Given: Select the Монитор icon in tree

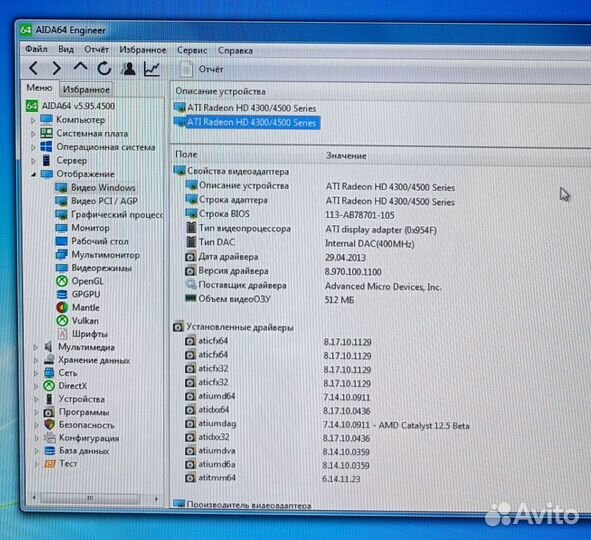Looking at the screenshot, I should point(61,228).
